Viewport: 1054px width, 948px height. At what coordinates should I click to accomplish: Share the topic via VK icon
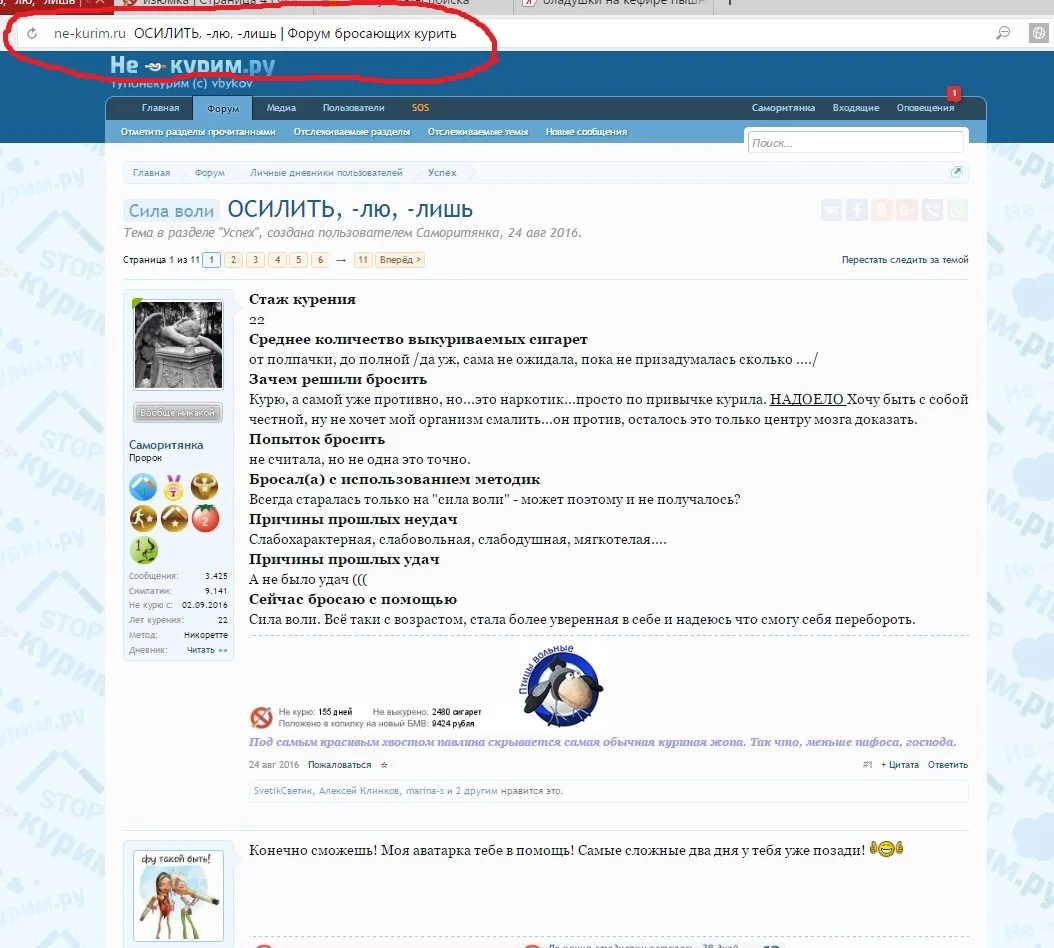click(x=830, y=209)
